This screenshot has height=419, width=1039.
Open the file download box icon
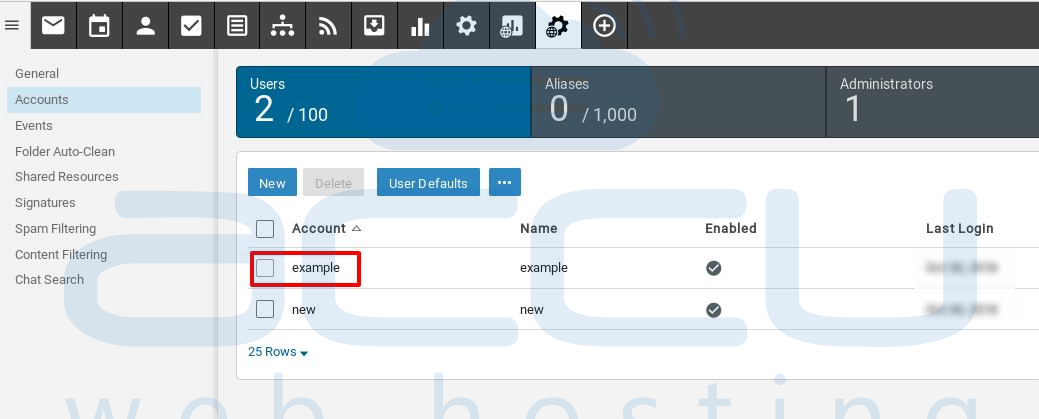[374, 25]
